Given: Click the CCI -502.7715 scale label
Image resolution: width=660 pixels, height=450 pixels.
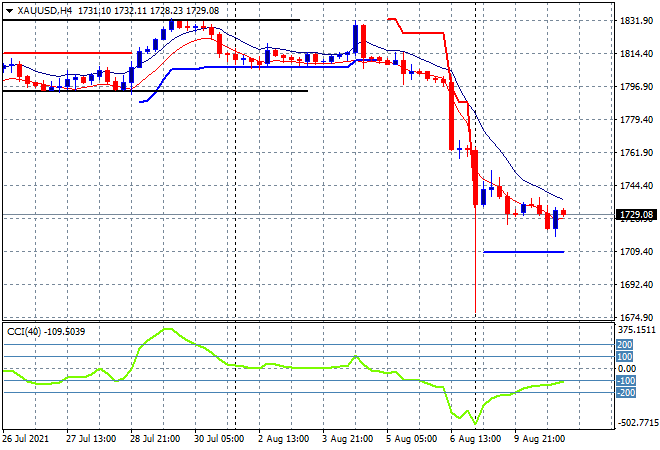Looking at the screenshot, I should pos(636,422).
